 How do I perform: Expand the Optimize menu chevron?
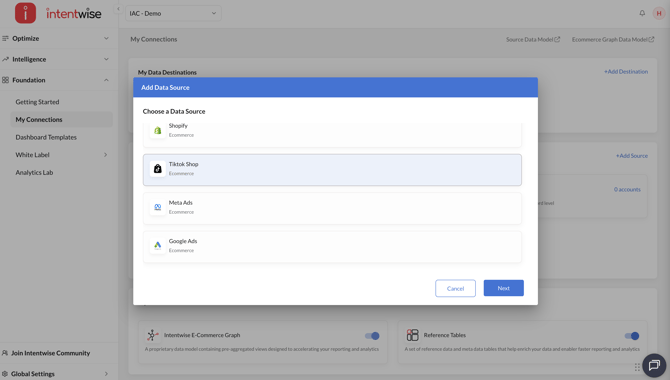[106, 38]
